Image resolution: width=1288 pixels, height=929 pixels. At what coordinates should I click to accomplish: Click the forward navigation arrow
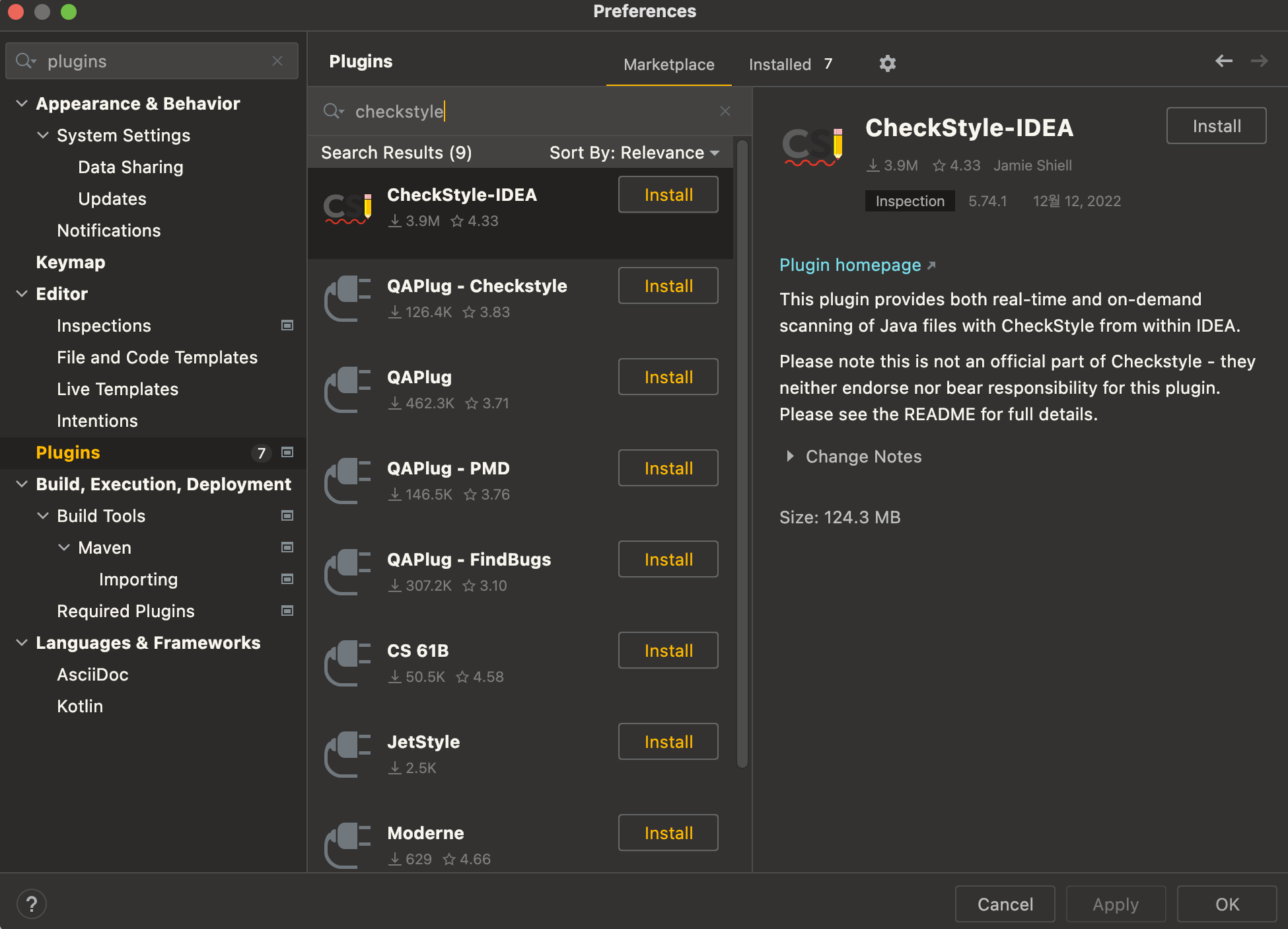1259,61
